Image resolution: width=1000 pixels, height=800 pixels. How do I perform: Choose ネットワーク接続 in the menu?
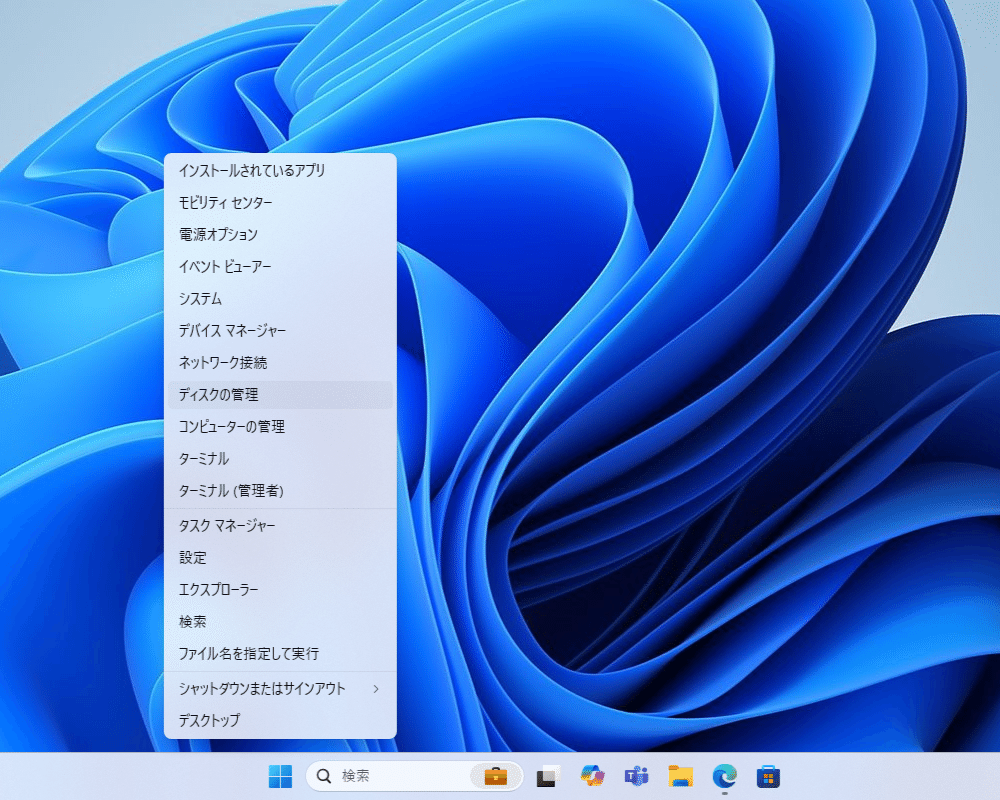tap(280, 362)
